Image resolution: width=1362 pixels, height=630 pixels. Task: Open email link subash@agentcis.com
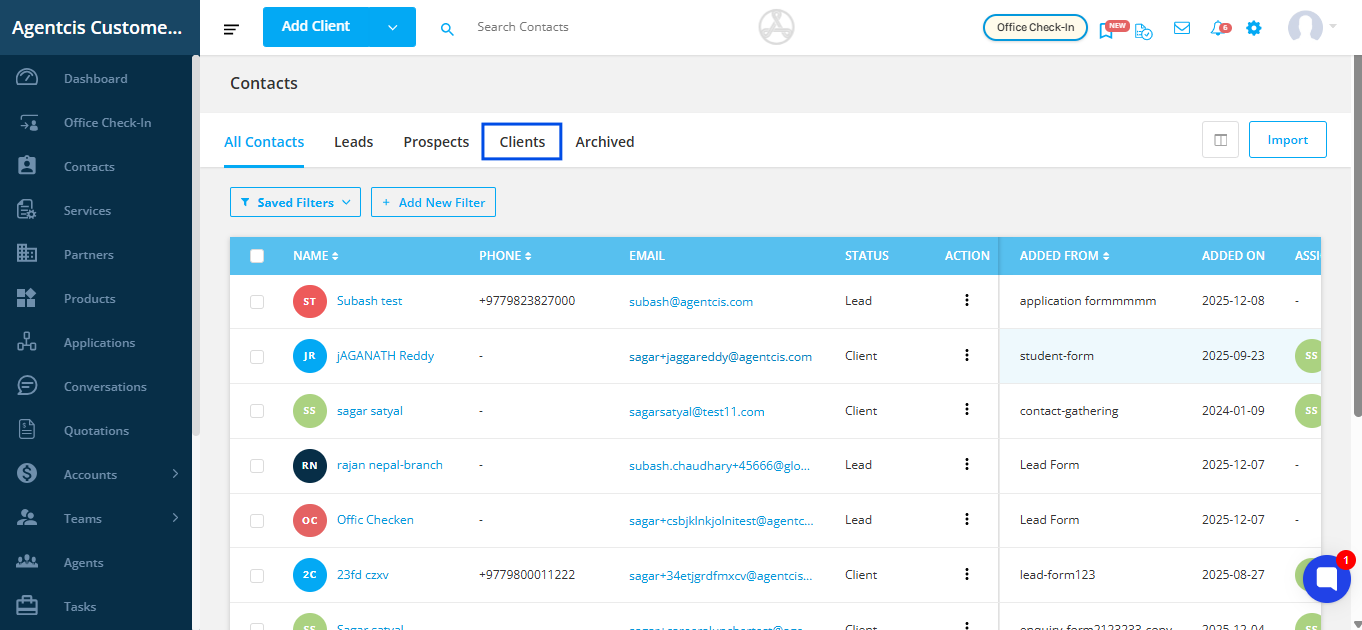(x=691, y=301)
